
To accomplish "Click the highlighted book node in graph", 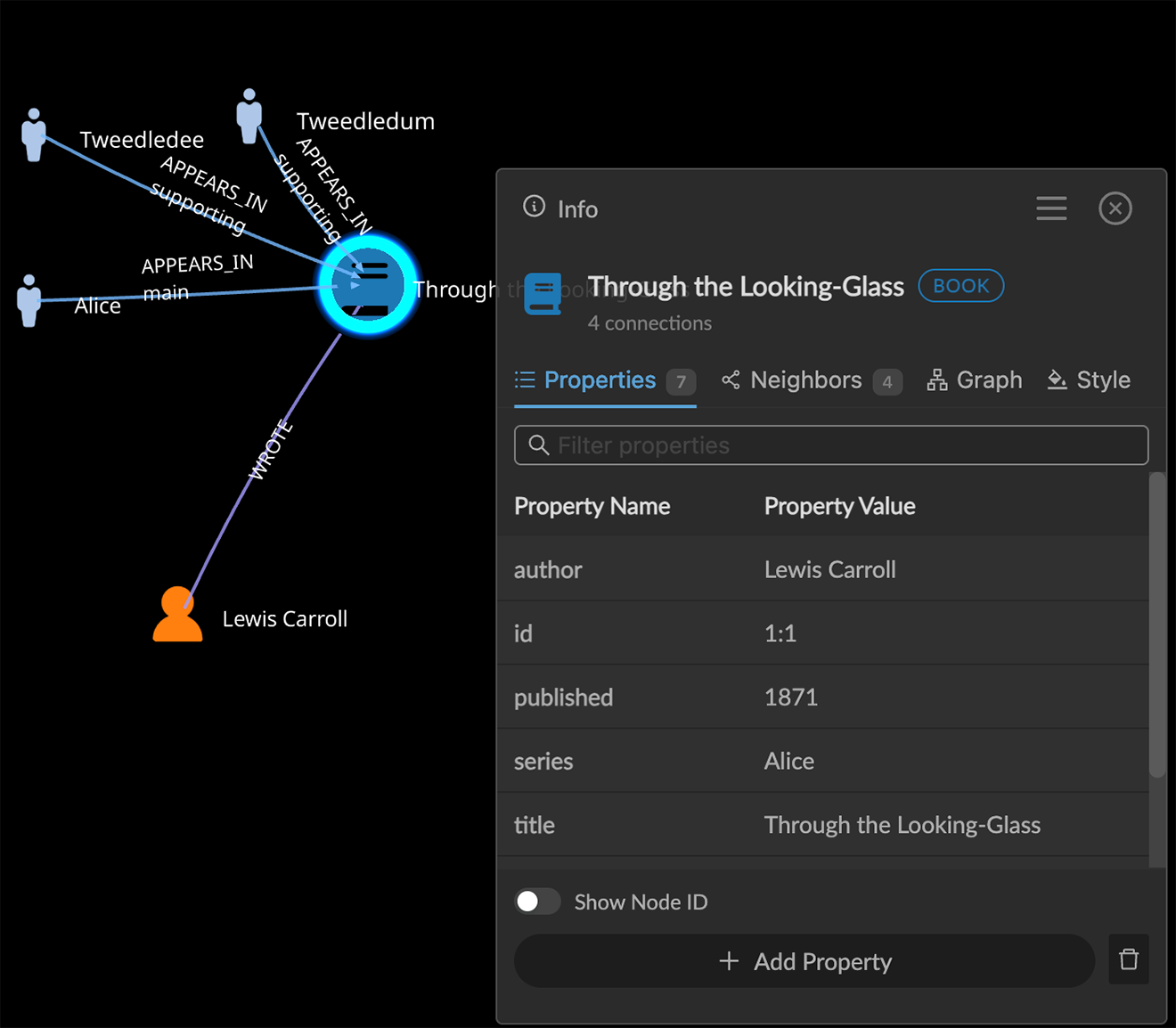I will pos(368,284).
